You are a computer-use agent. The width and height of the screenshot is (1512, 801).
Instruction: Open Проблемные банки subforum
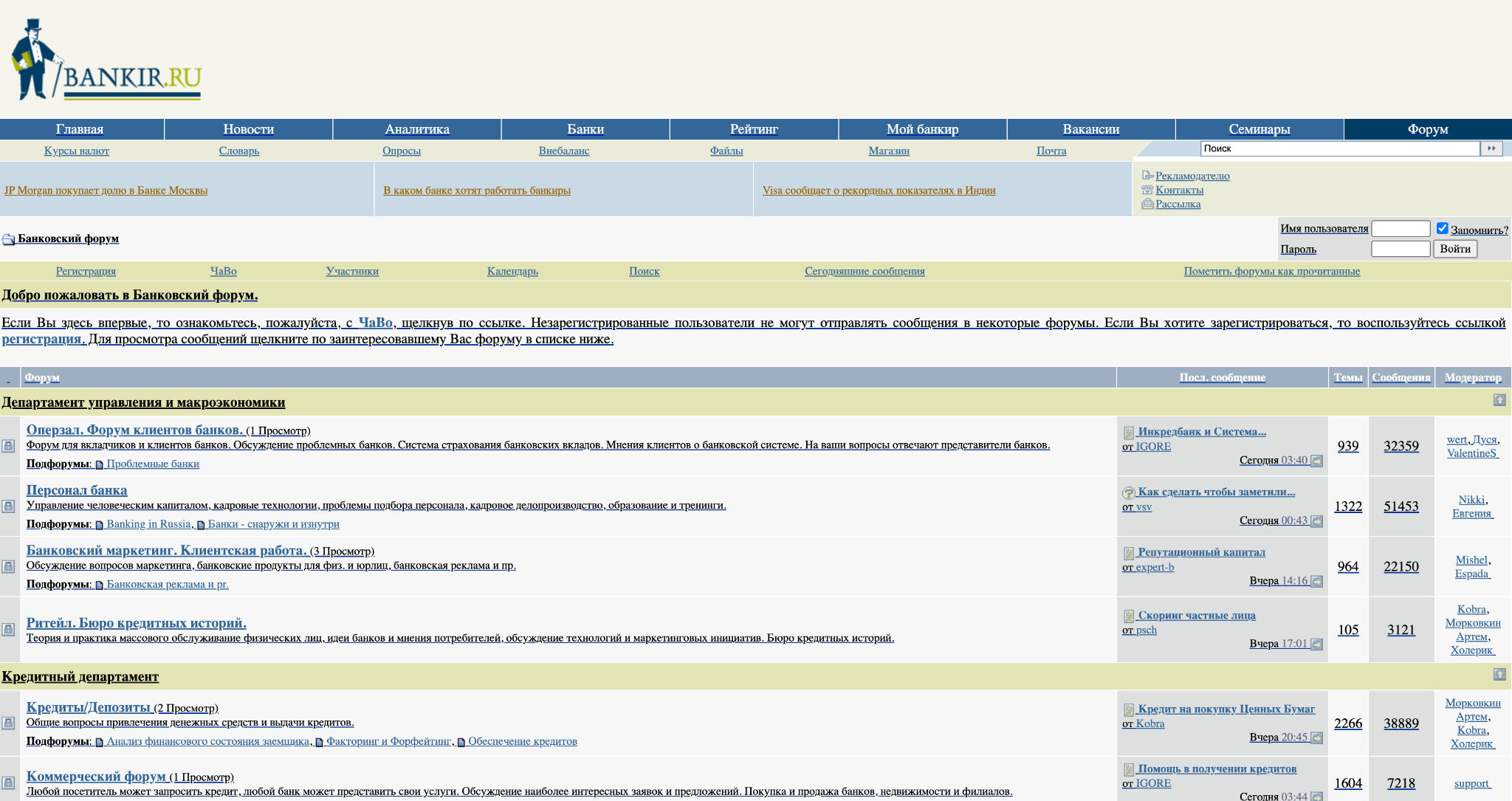coord(153,464)
